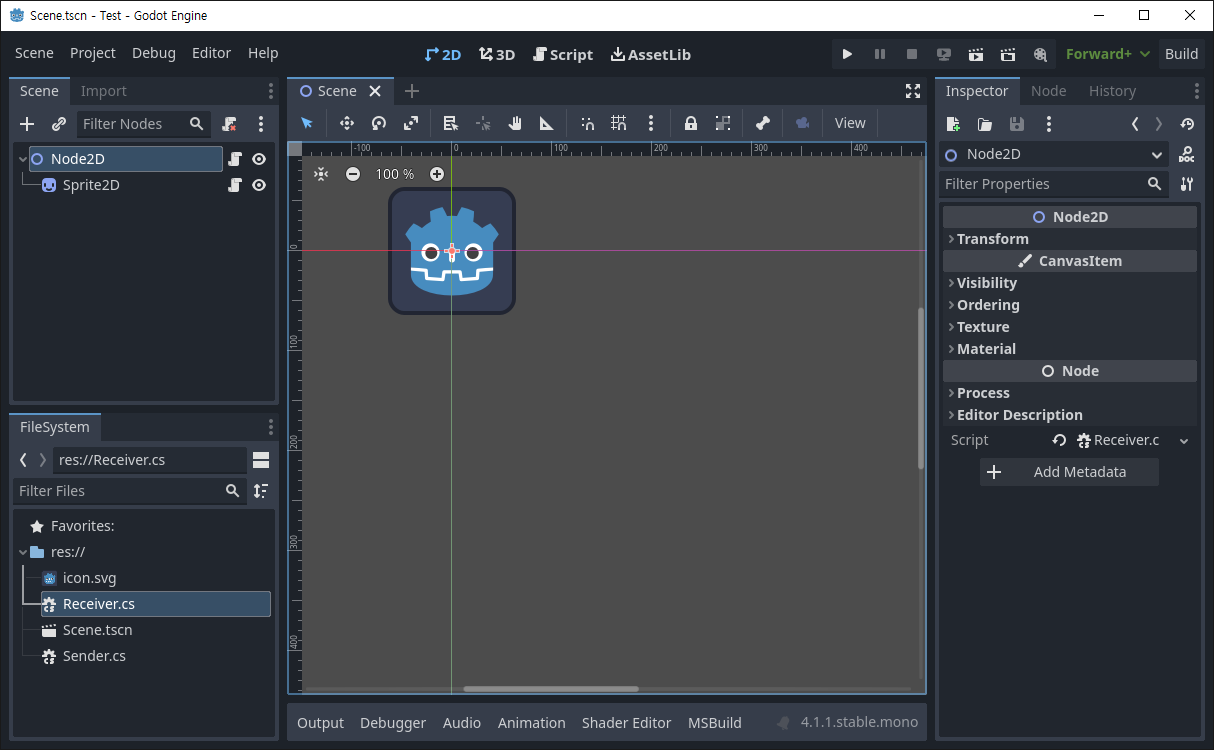Activate the Move Mode tool
Image resolution: width=1214 pixels, height=750 pixels.
[346, 123]
